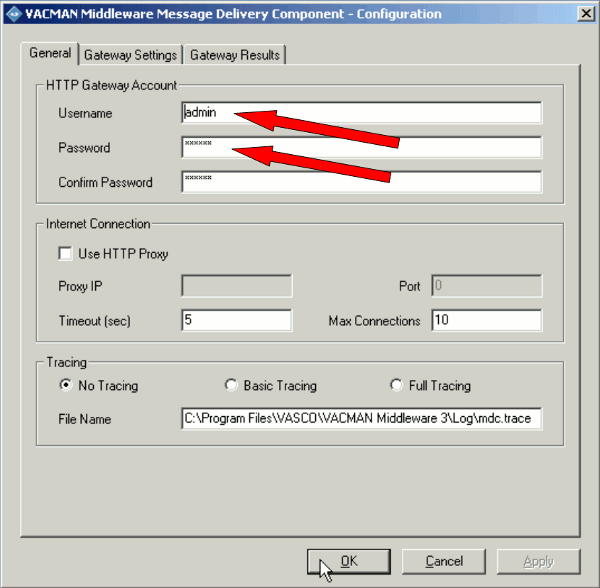This screenshot has width=600, height=588.
Task: Click the trace File Name field
Action: point(362,419)
